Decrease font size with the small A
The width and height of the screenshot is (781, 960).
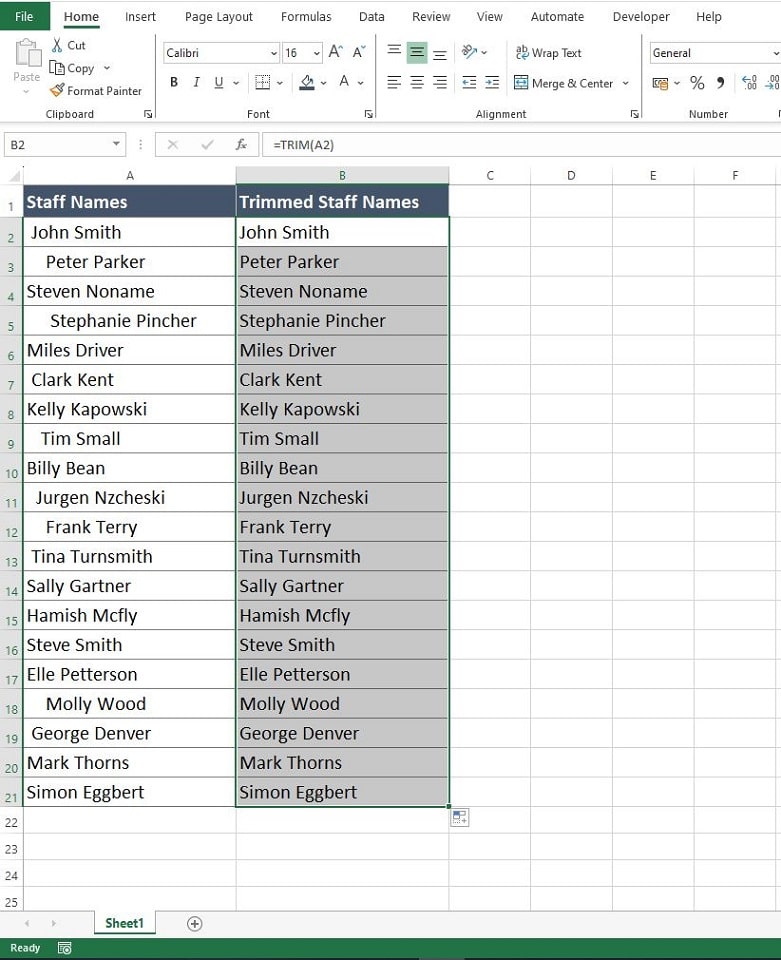(x=359, y=53)
